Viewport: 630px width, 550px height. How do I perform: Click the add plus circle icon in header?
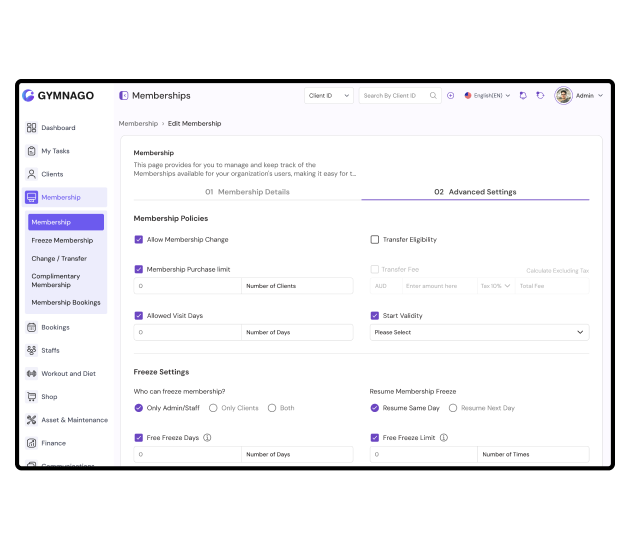(451, 96)
